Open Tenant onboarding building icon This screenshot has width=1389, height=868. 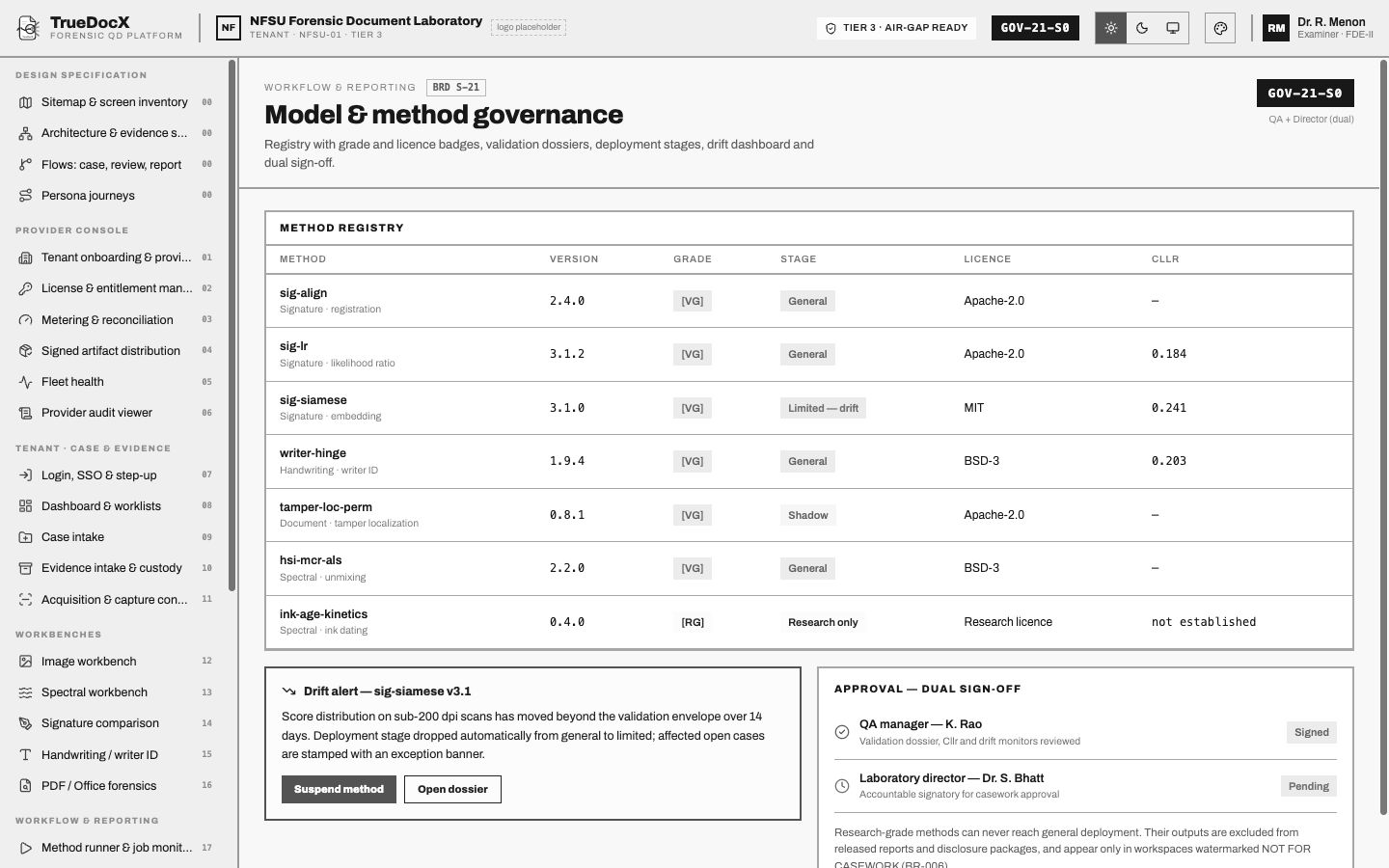(x=26, y=258)
